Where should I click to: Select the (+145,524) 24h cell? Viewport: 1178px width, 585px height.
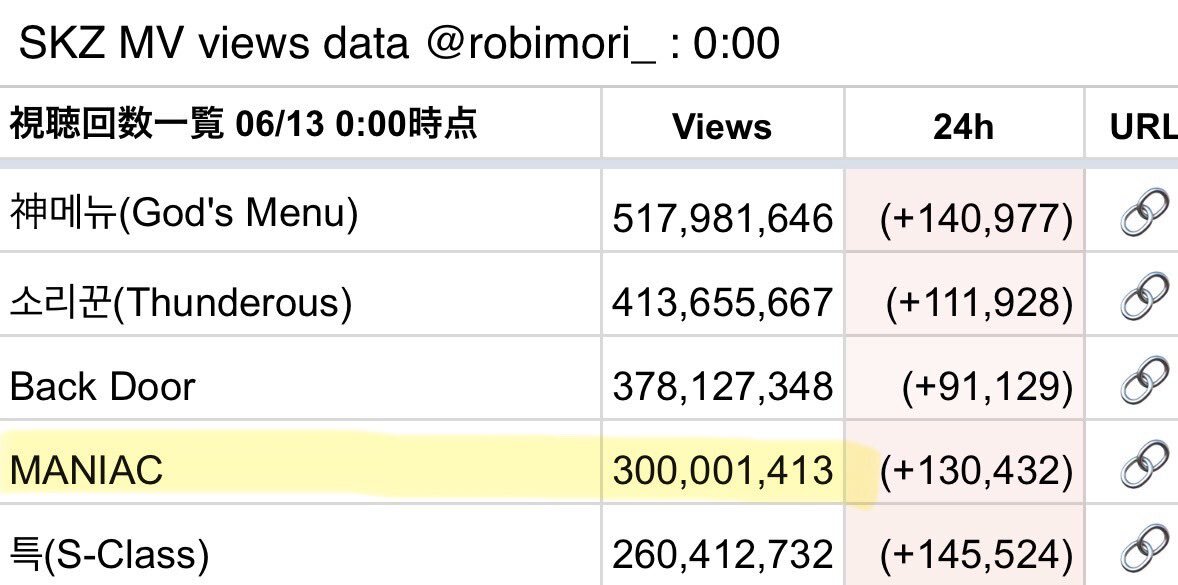(x=965, y=546)
